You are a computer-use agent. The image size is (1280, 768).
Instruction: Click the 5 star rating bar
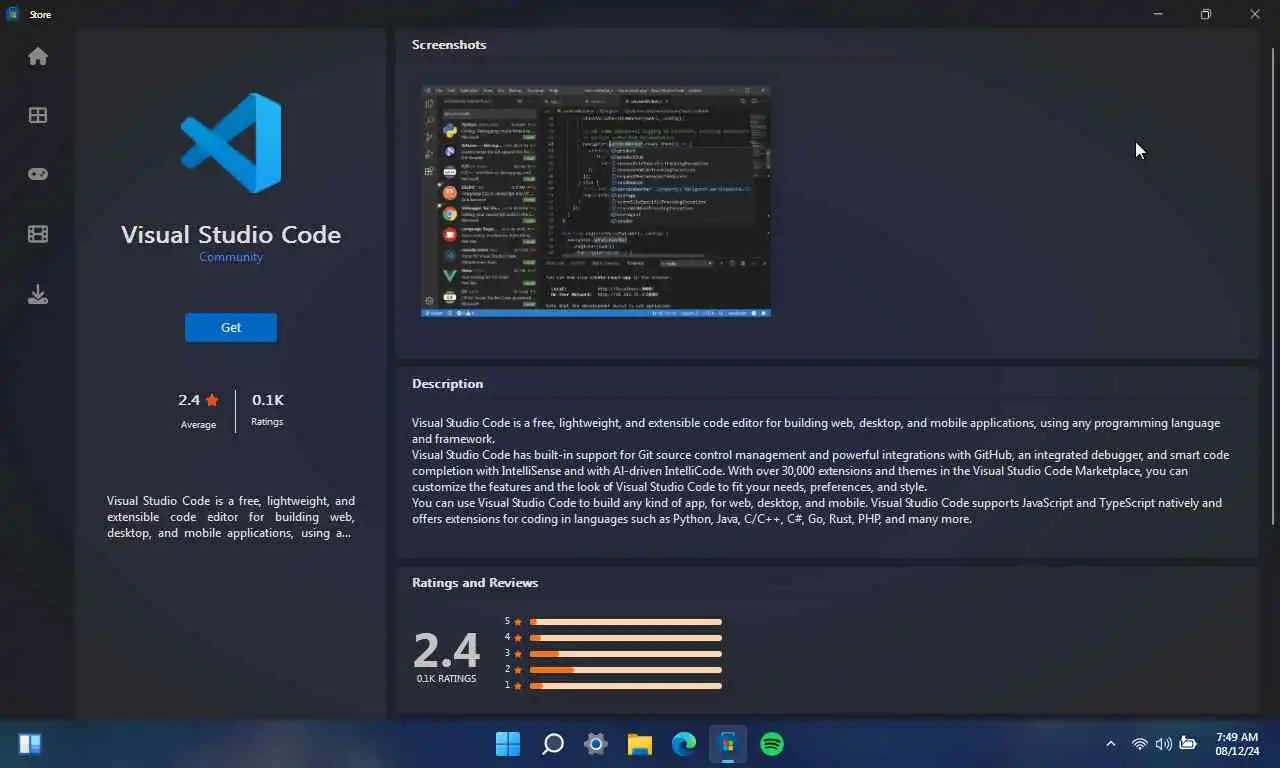click(x=625, y=622)
